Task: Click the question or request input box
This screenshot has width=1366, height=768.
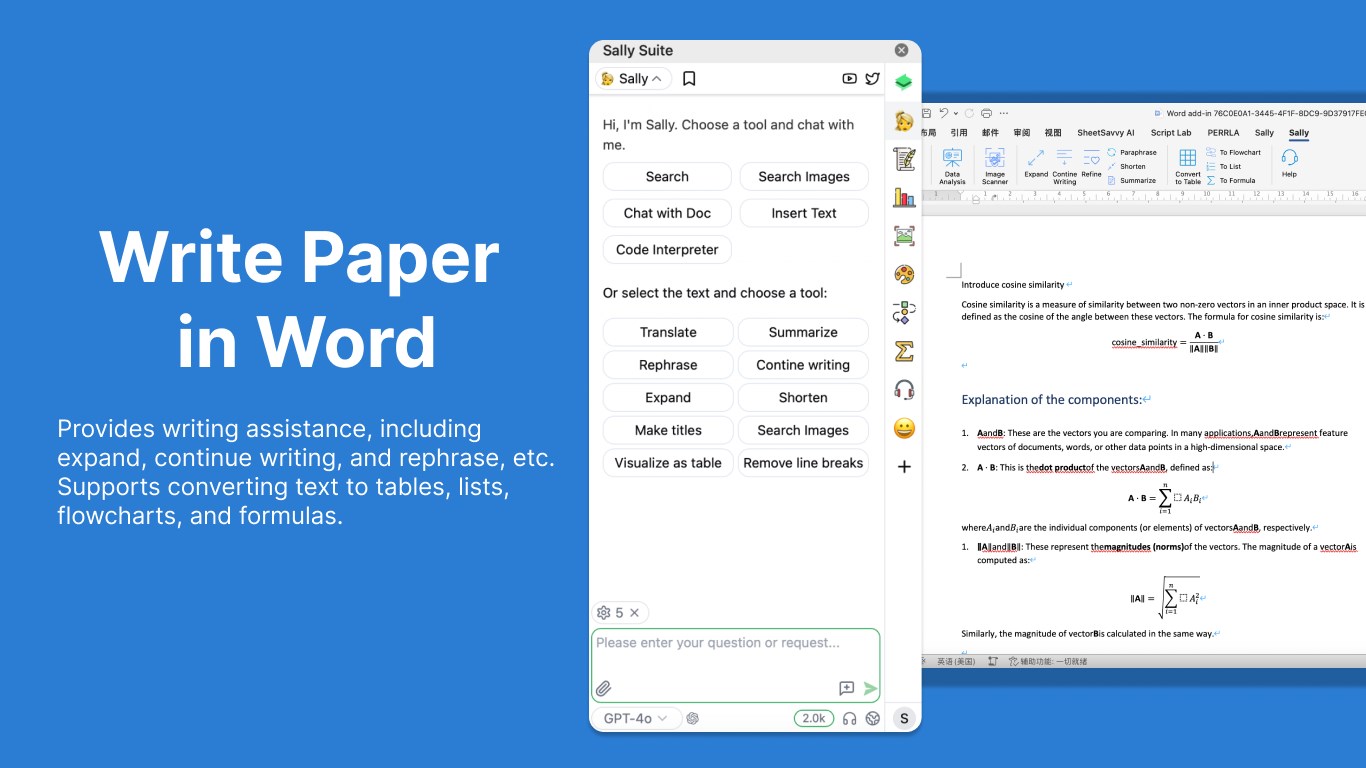Action: [x=735, y=665]
